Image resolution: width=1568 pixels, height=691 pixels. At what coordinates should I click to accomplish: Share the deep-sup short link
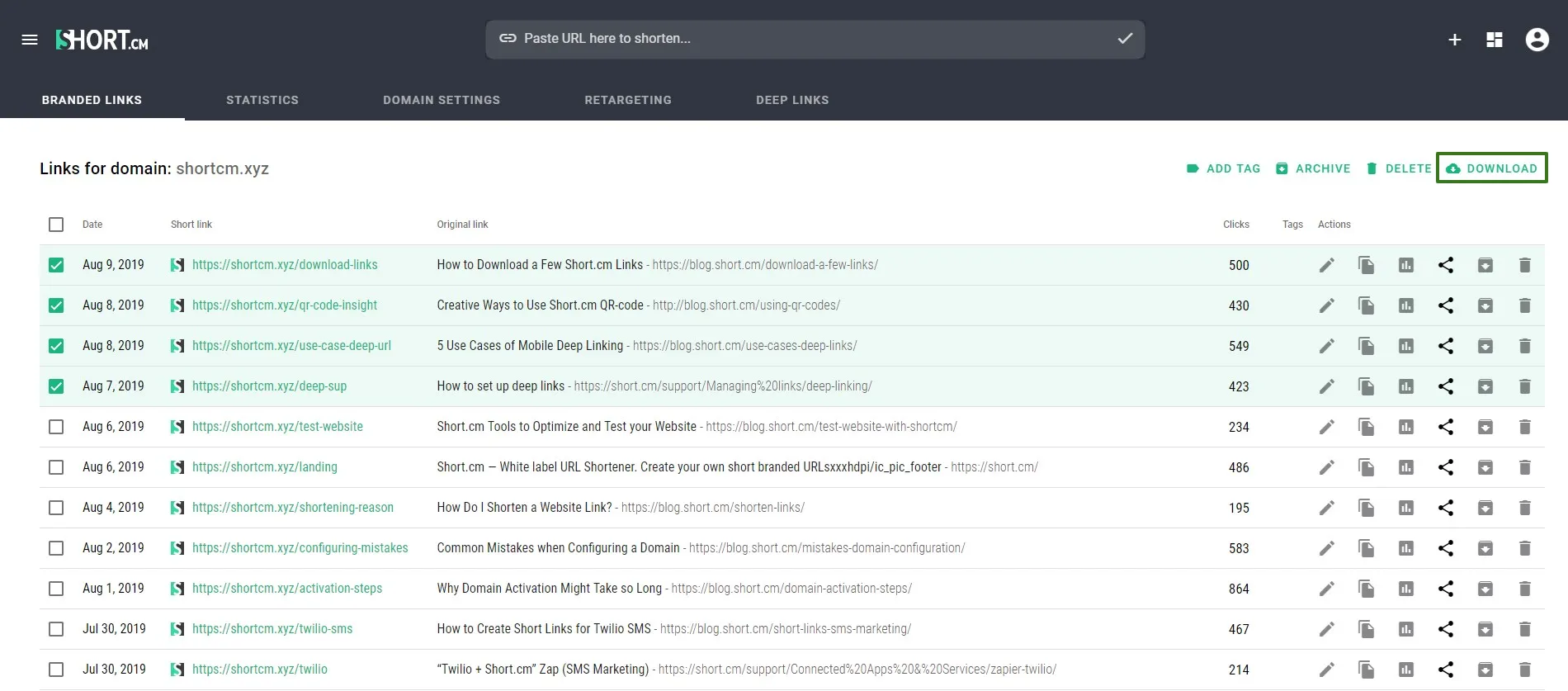[x=1446, y=386]
